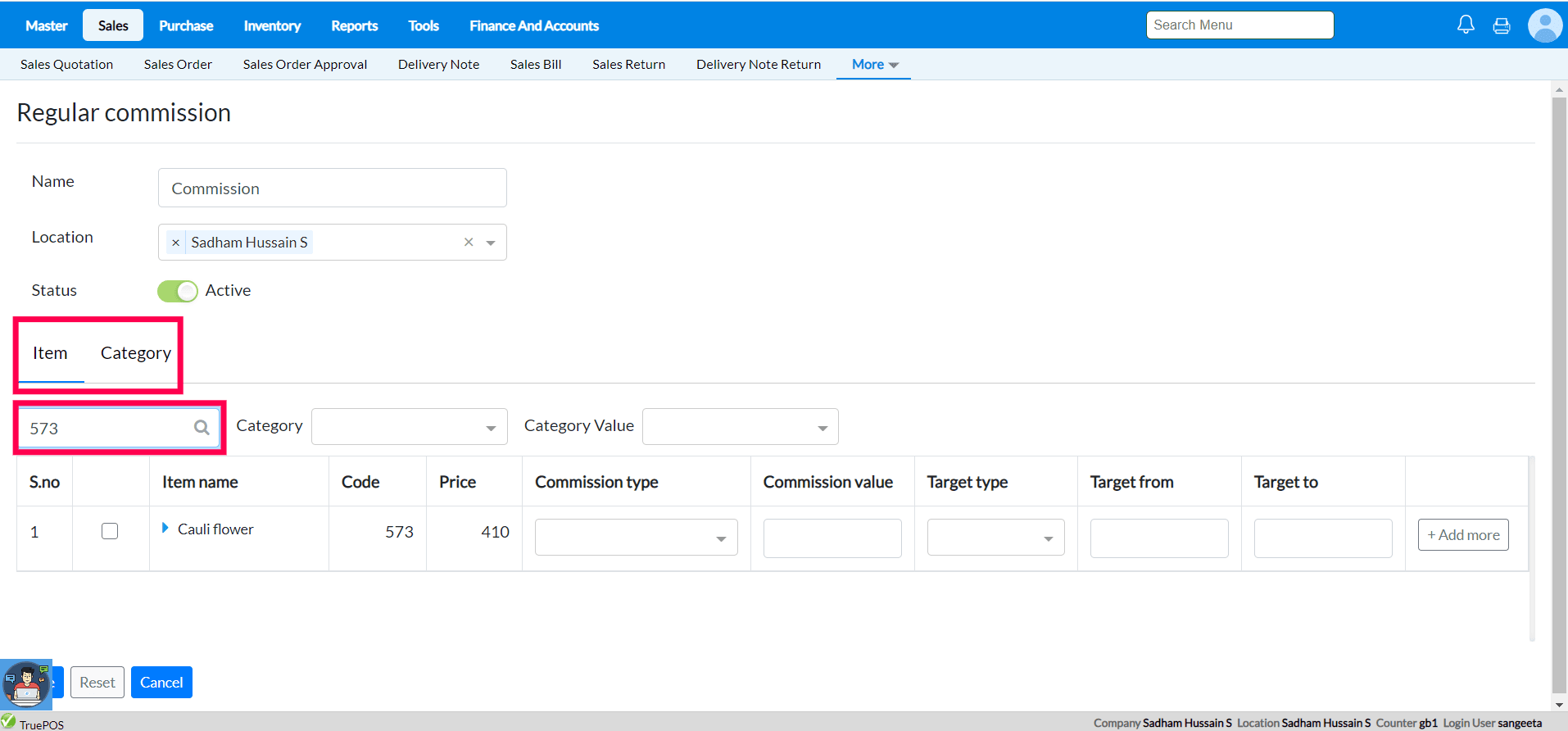Image resolution: width=1568 pixels, height=731 pixels.
Task: Click the Item name column header
Action: (200, 482)
